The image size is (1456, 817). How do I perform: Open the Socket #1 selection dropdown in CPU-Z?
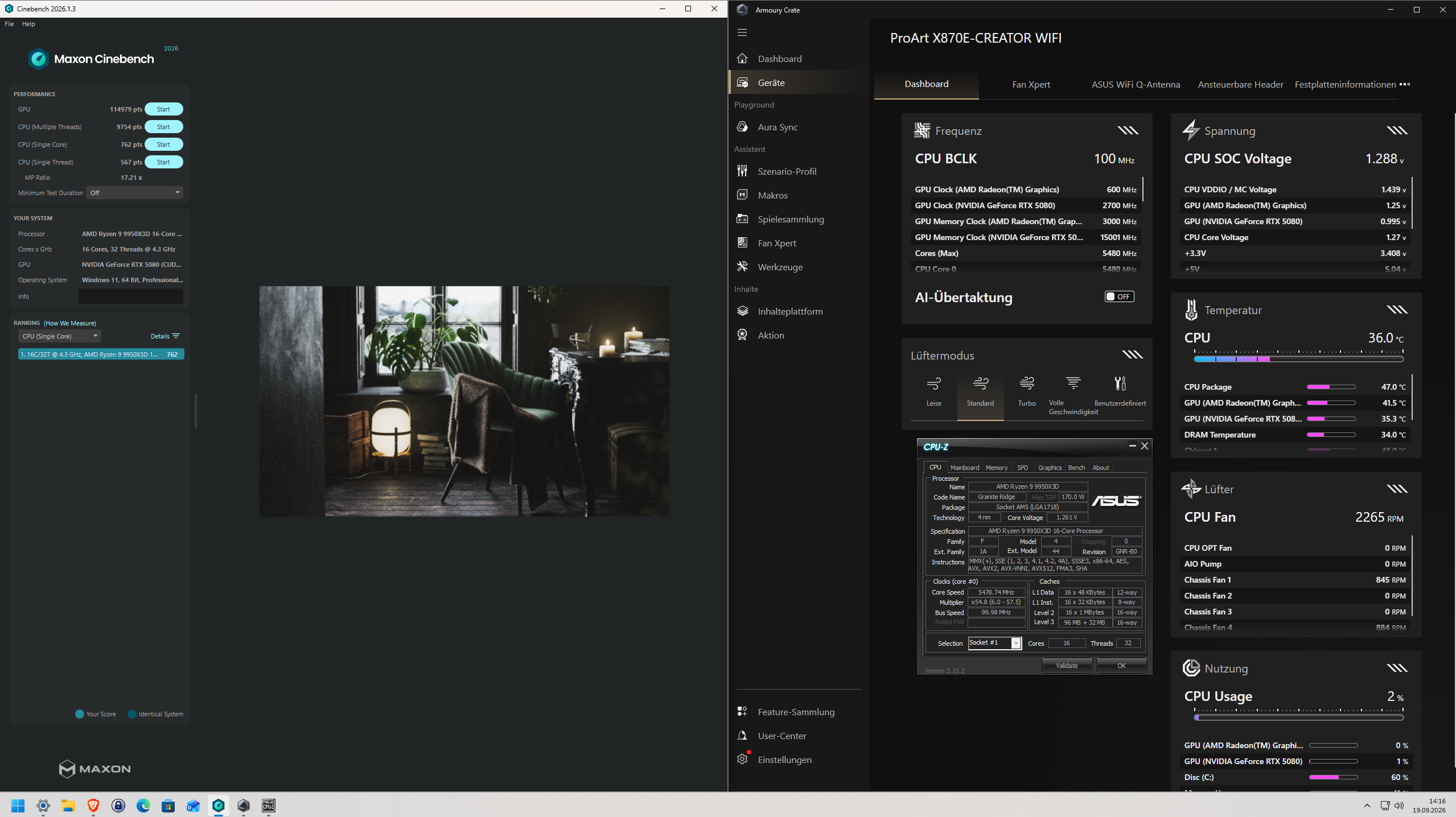994,643
